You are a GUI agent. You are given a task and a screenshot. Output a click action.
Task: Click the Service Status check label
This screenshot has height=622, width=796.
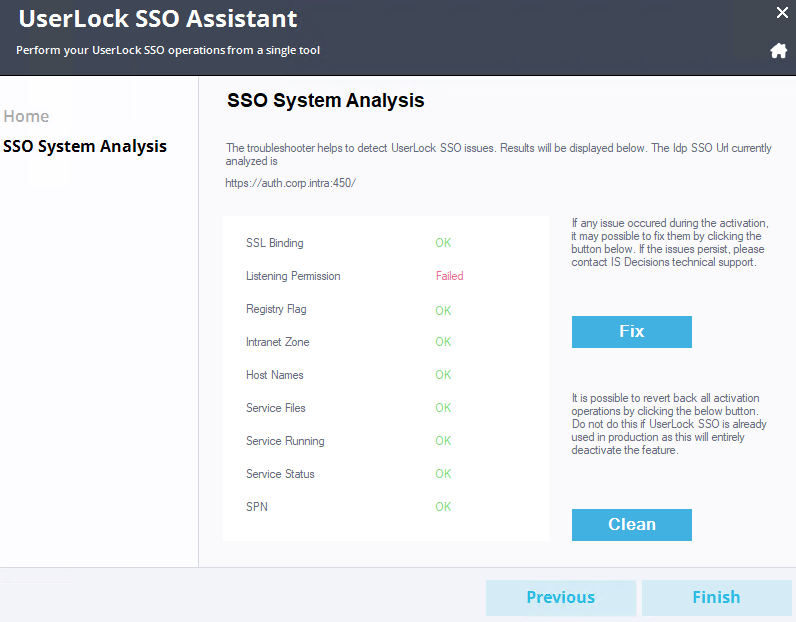click(x=281, y=474)
